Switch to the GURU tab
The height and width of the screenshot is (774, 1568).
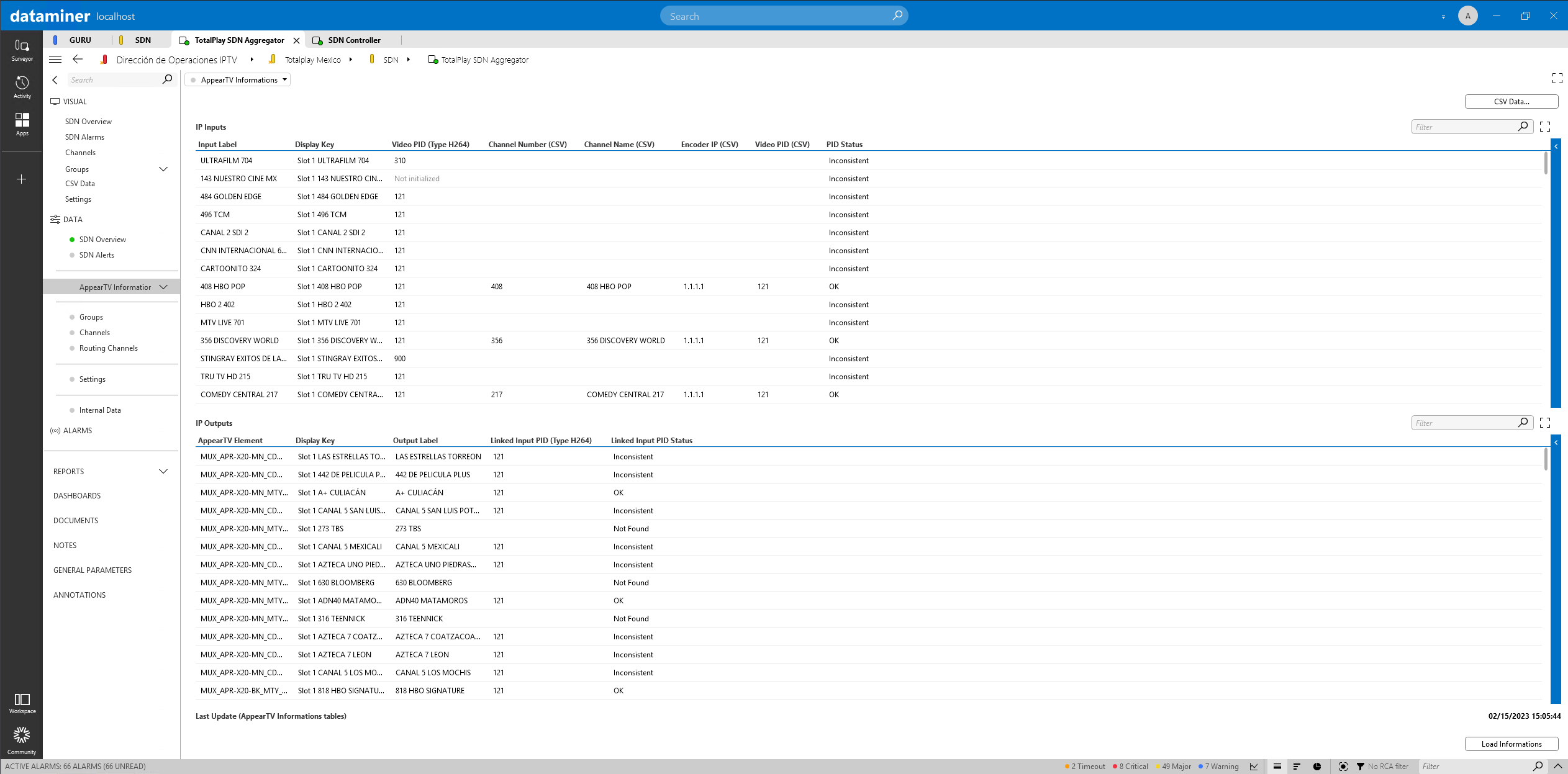click(x=79, y=40)
